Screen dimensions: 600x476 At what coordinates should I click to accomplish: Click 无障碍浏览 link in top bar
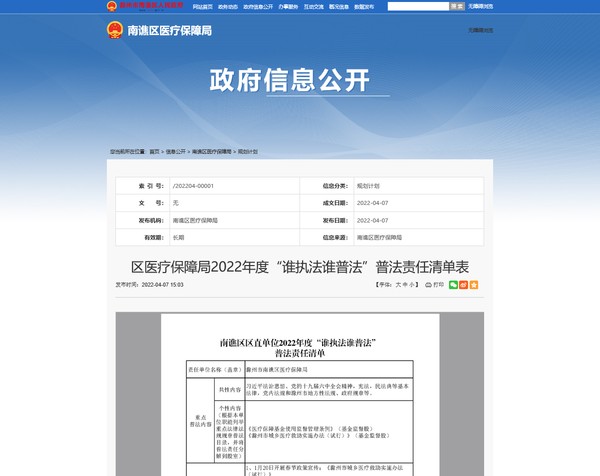(480, 6)
